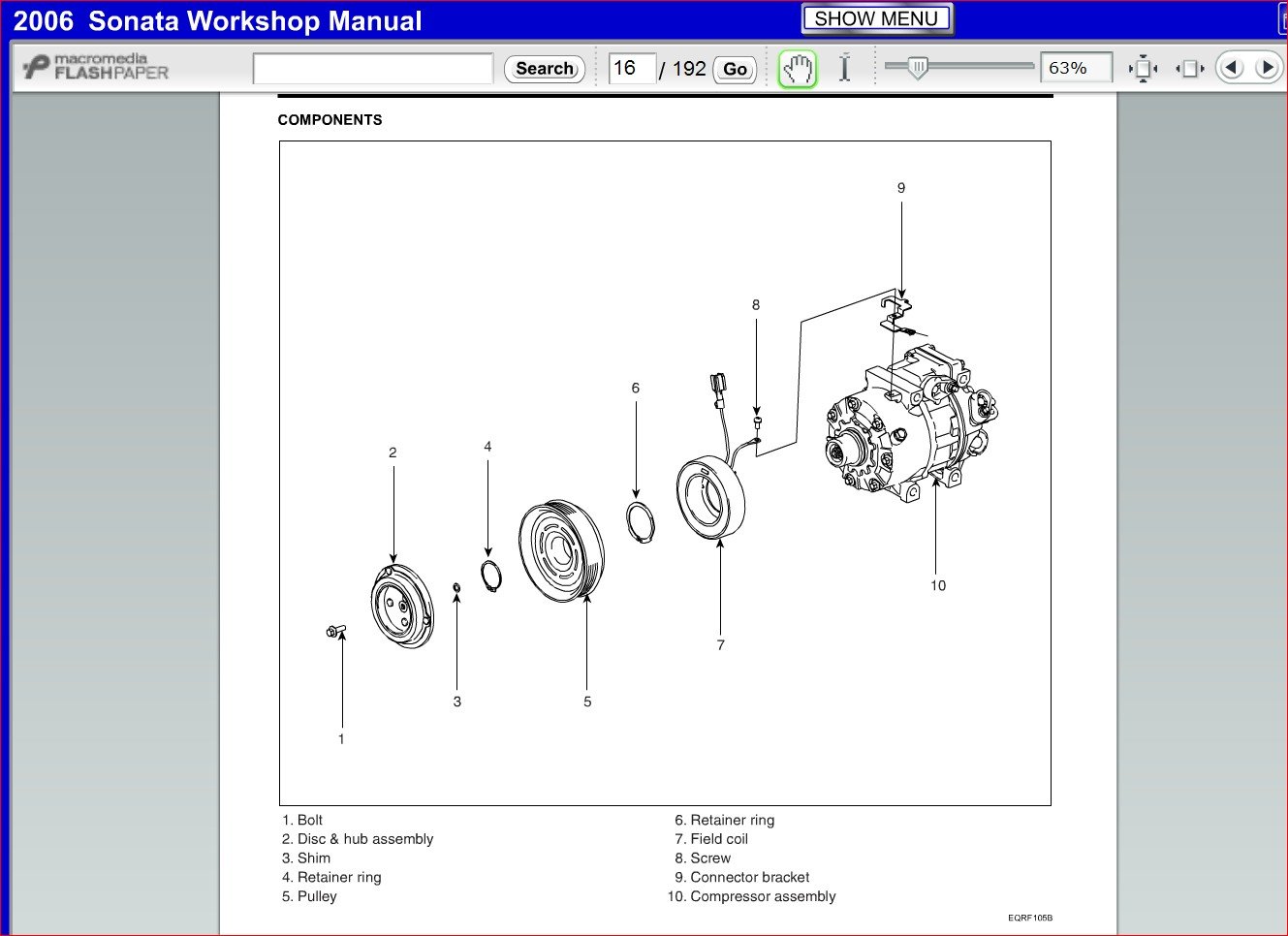Screen dimensions: 1288x936
Task: Click the COMPONENTS heading
Action: (x=330, y=120)
